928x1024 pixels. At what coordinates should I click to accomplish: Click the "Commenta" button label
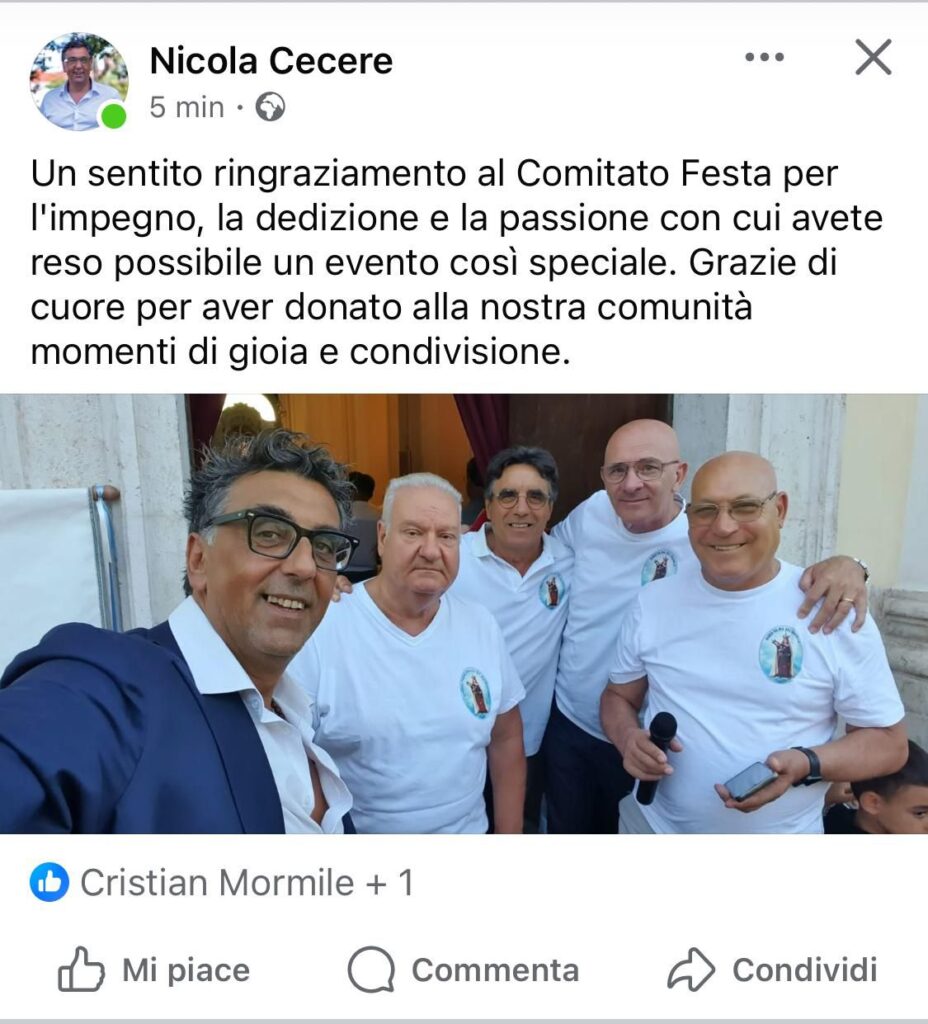(495, 970)
